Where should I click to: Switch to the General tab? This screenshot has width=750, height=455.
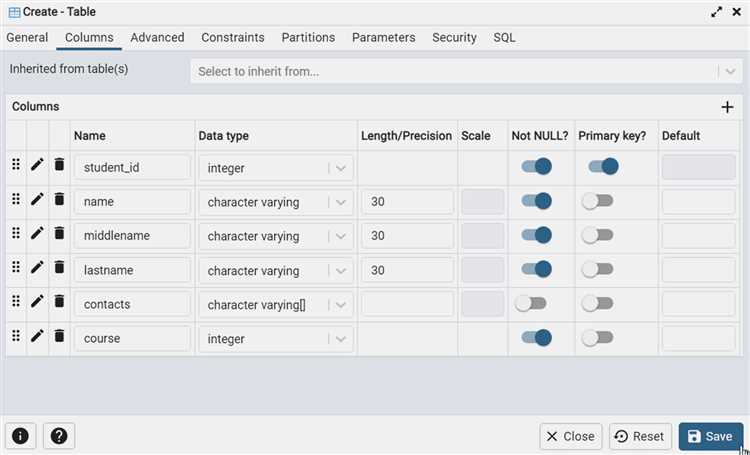(27, 38)
